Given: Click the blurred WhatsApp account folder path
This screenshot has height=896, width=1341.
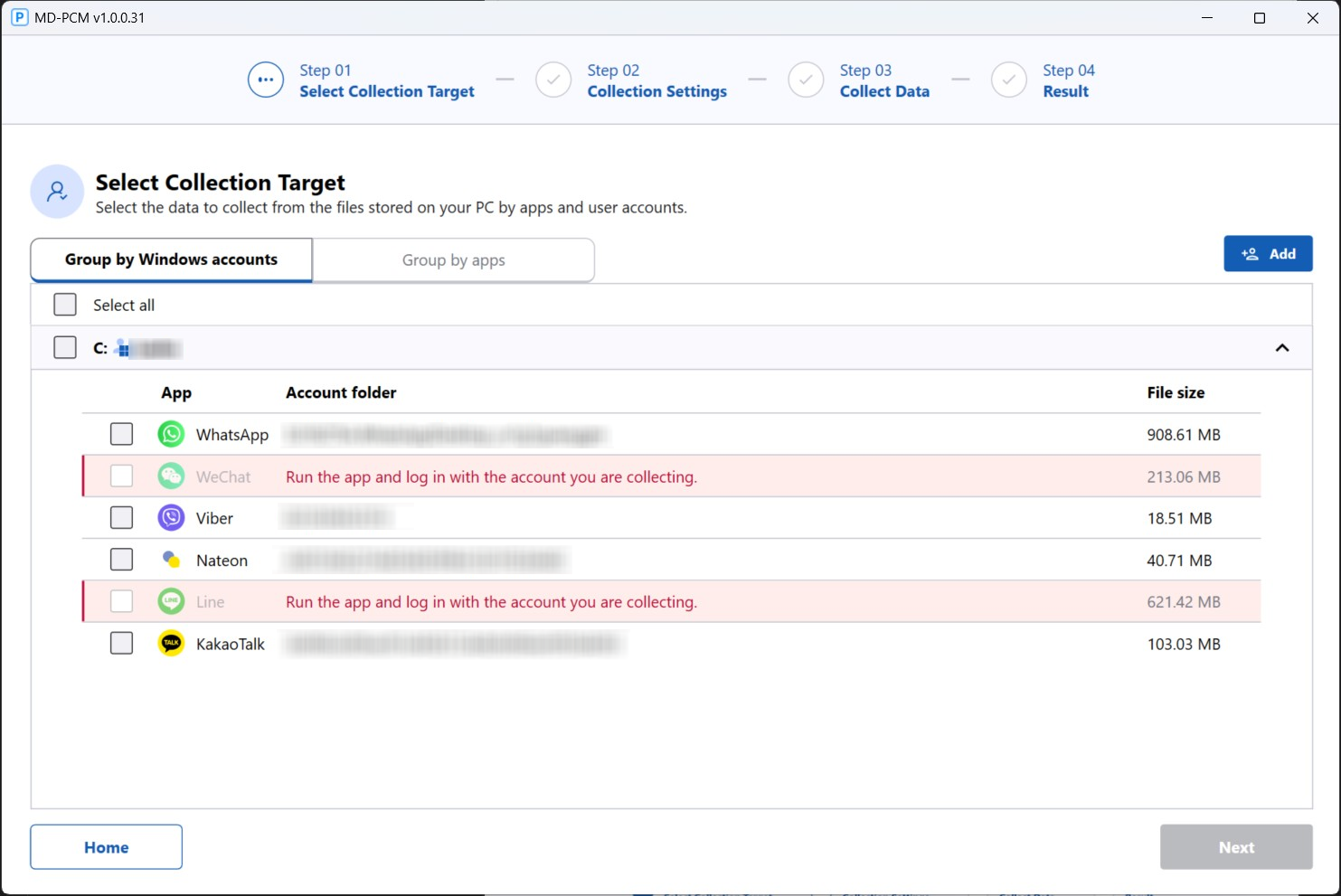Looking at the screenshot, I should pyautogui.click(x=446, y=435).
